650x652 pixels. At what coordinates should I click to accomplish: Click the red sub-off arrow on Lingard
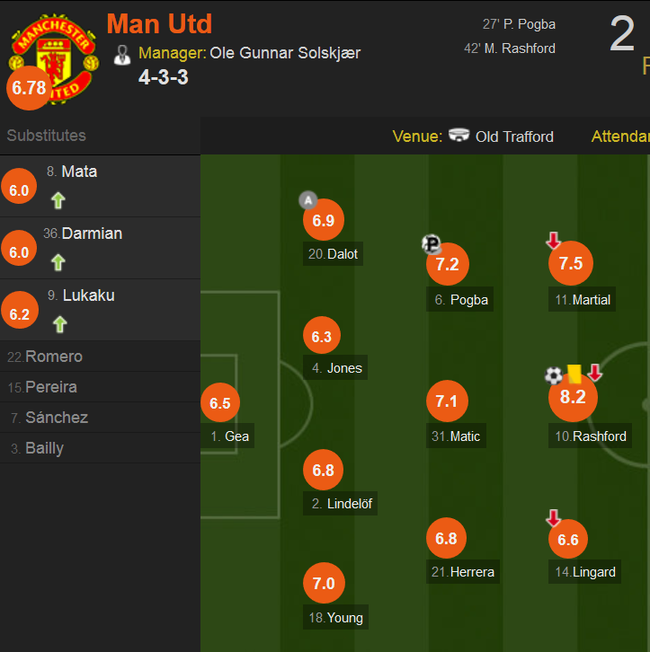point(553,518)
